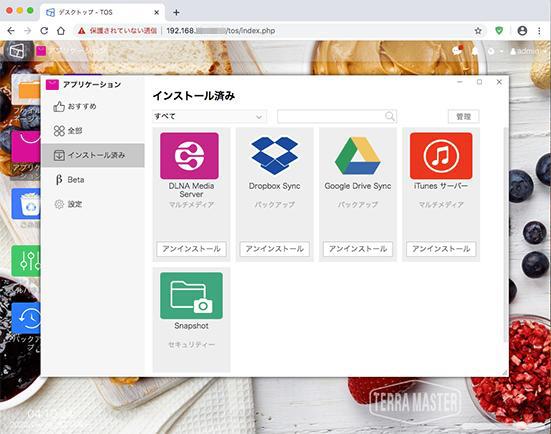
Task: Open a new browser tab
Action: (x=176, y=13)
